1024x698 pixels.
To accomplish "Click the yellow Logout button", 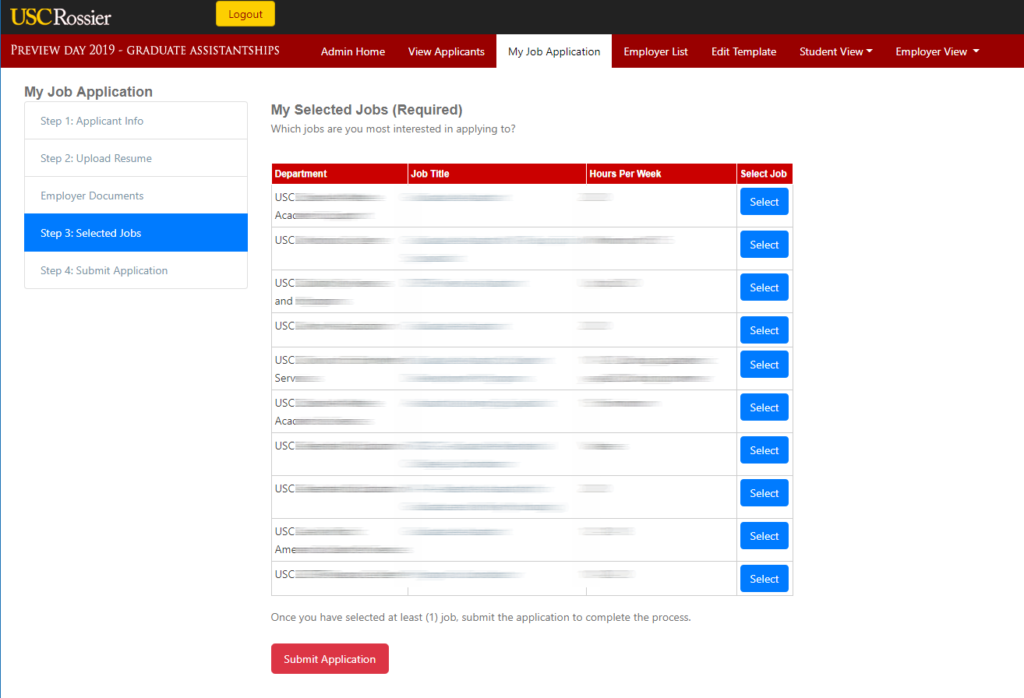I will (x=245, y=14).
